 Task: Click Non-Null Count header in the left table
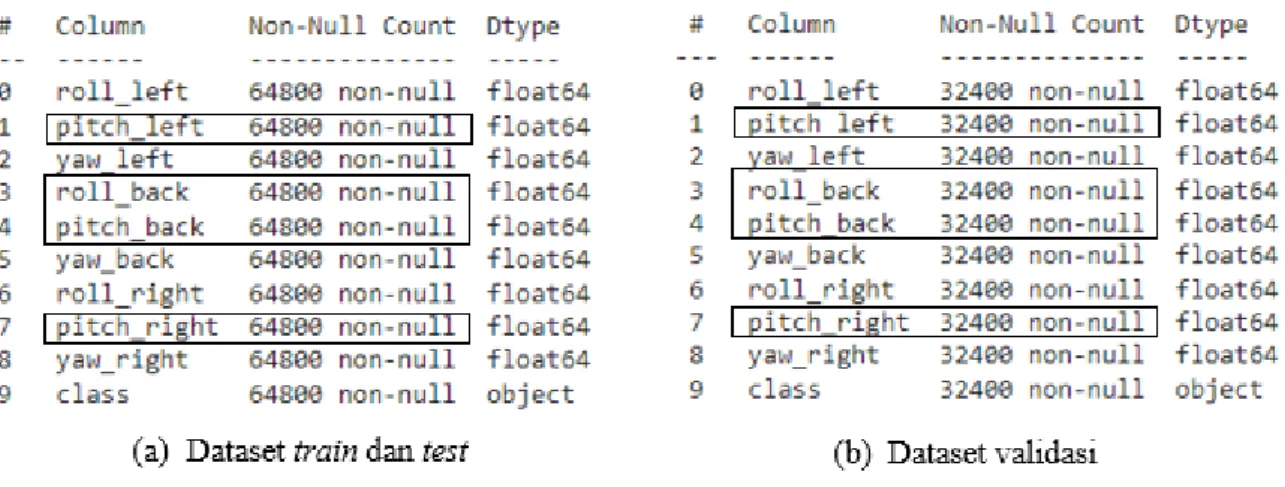[x=351, y=27]
